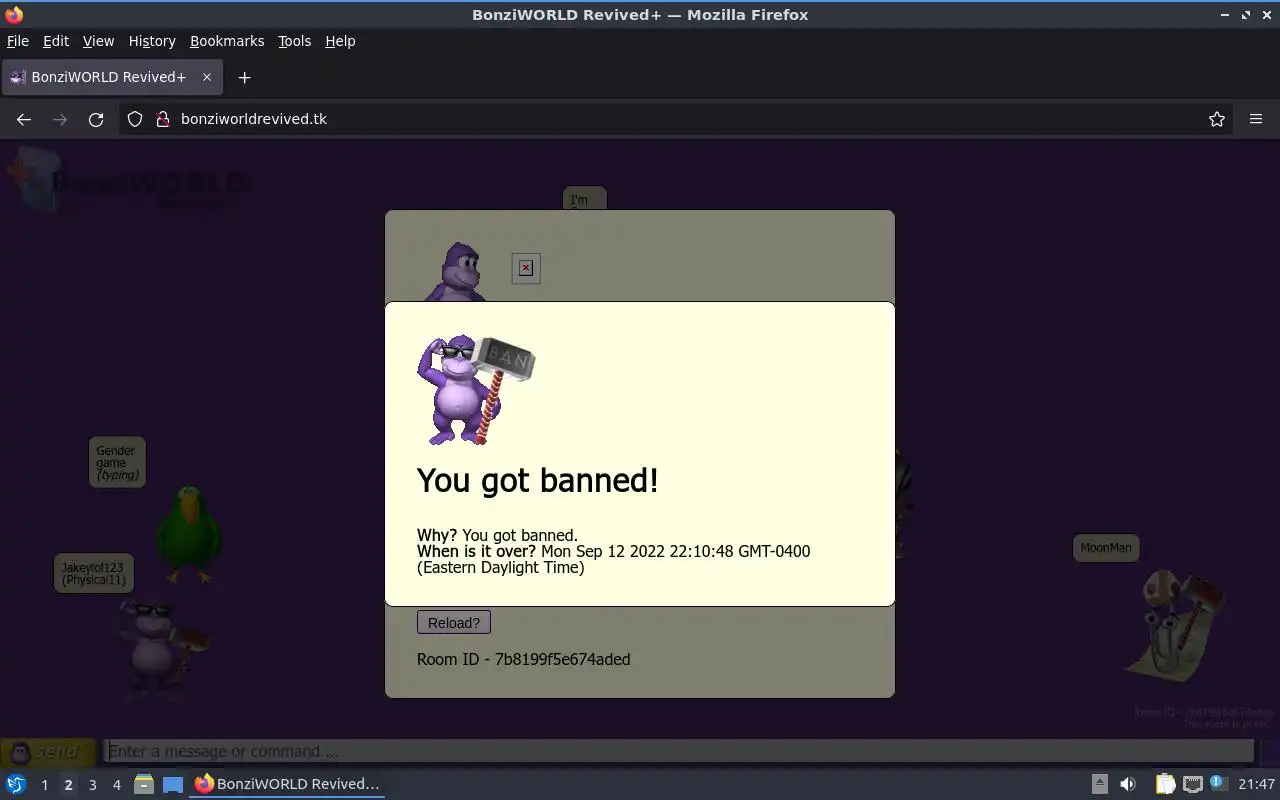Click the Reload? button
Image resolution: width=1280 pixels, height=800 pixels.
(453, 622)
